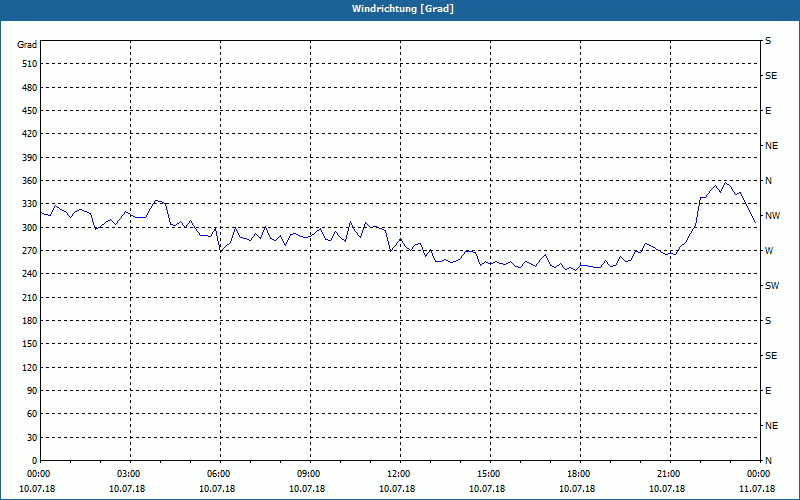Click the 21:00 time axis label
The image size is (800, 500).
667,474
